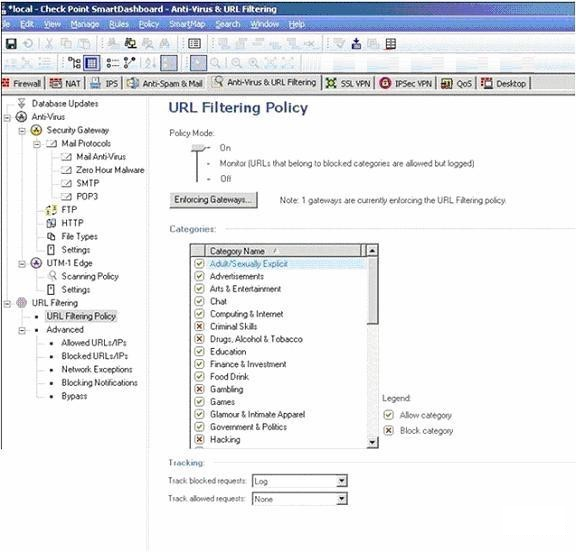Click the table grid icon at toolbar end
The height and width of the screenshot is (552, 576).
point(390,44)
